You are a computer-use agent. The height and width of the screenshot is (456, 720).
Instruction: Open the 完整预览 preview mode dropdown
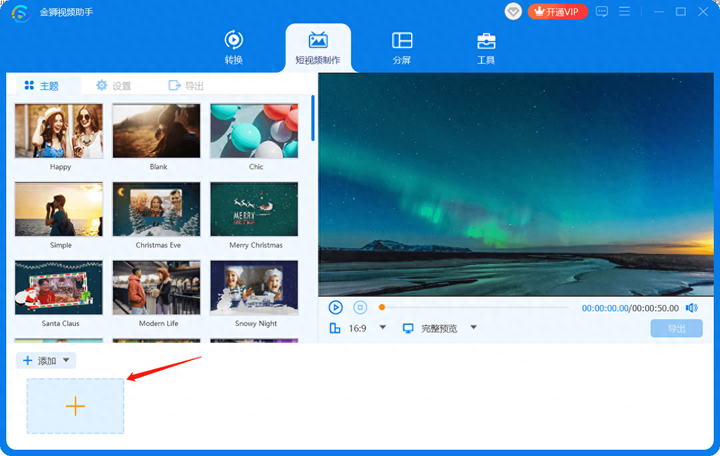[x=473, y=327]
